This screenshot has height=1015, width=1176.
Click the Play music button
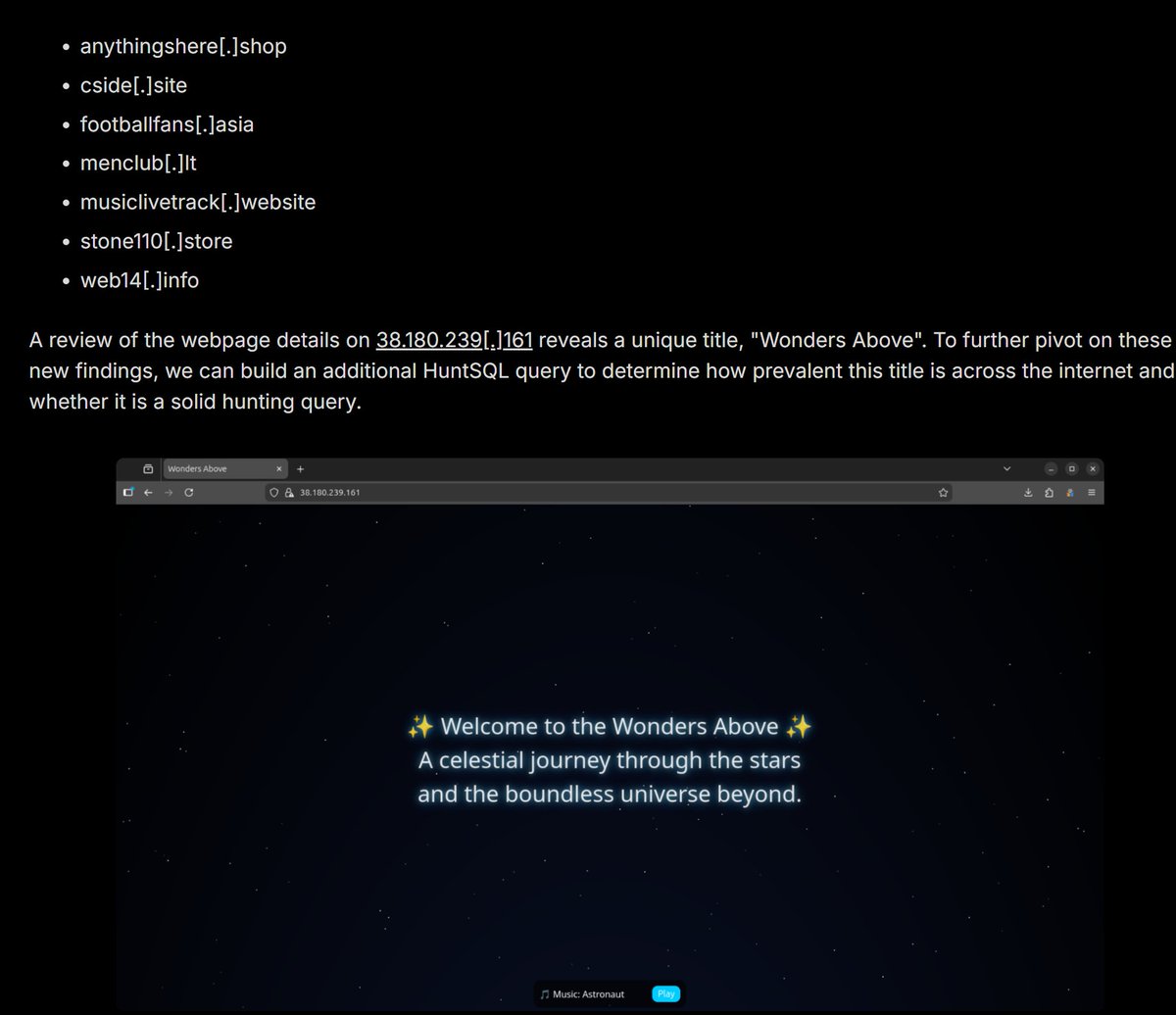(x=666, y=993)
